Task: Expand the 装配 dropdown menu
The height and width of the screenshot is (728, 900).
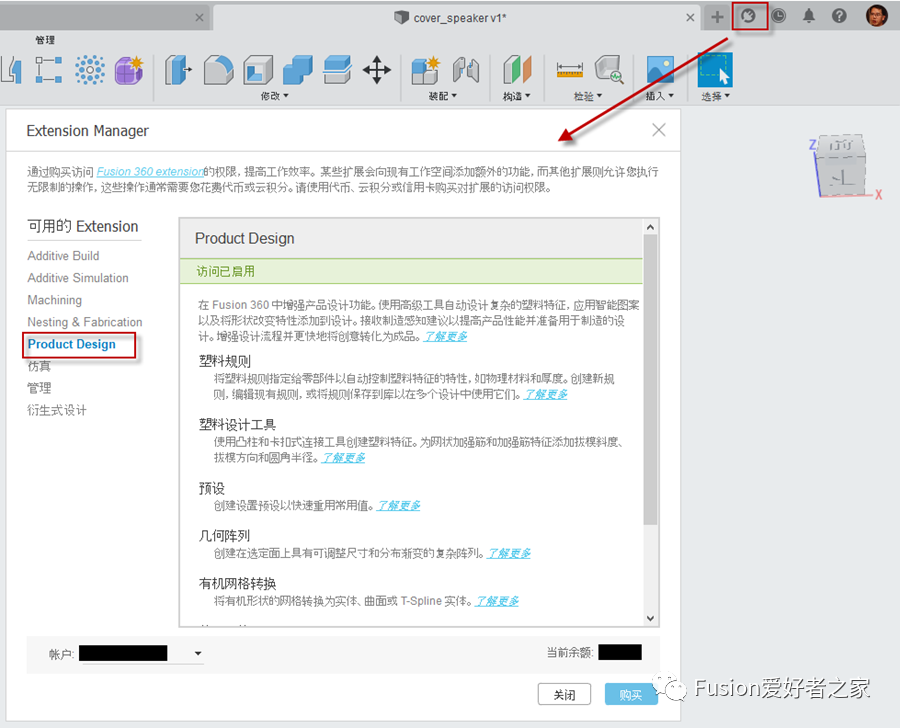Action: (443, 96)
